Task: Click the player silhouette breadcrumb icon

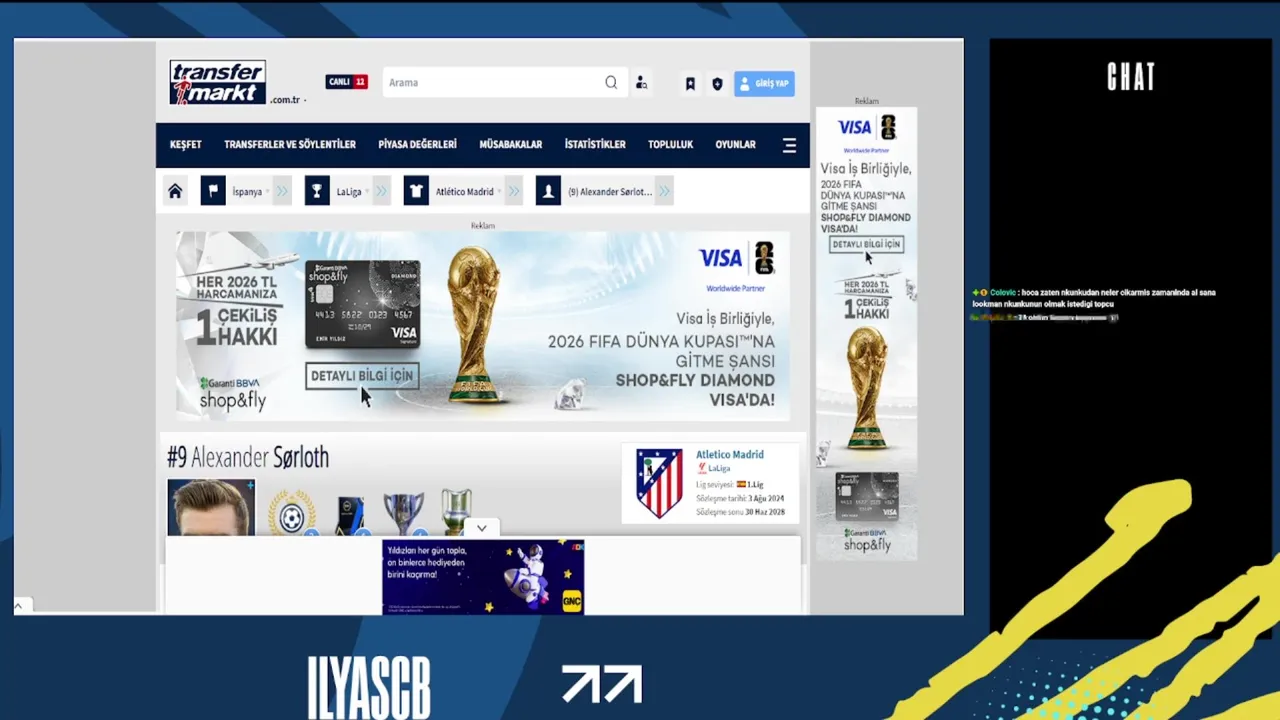Action: [548, 191]
